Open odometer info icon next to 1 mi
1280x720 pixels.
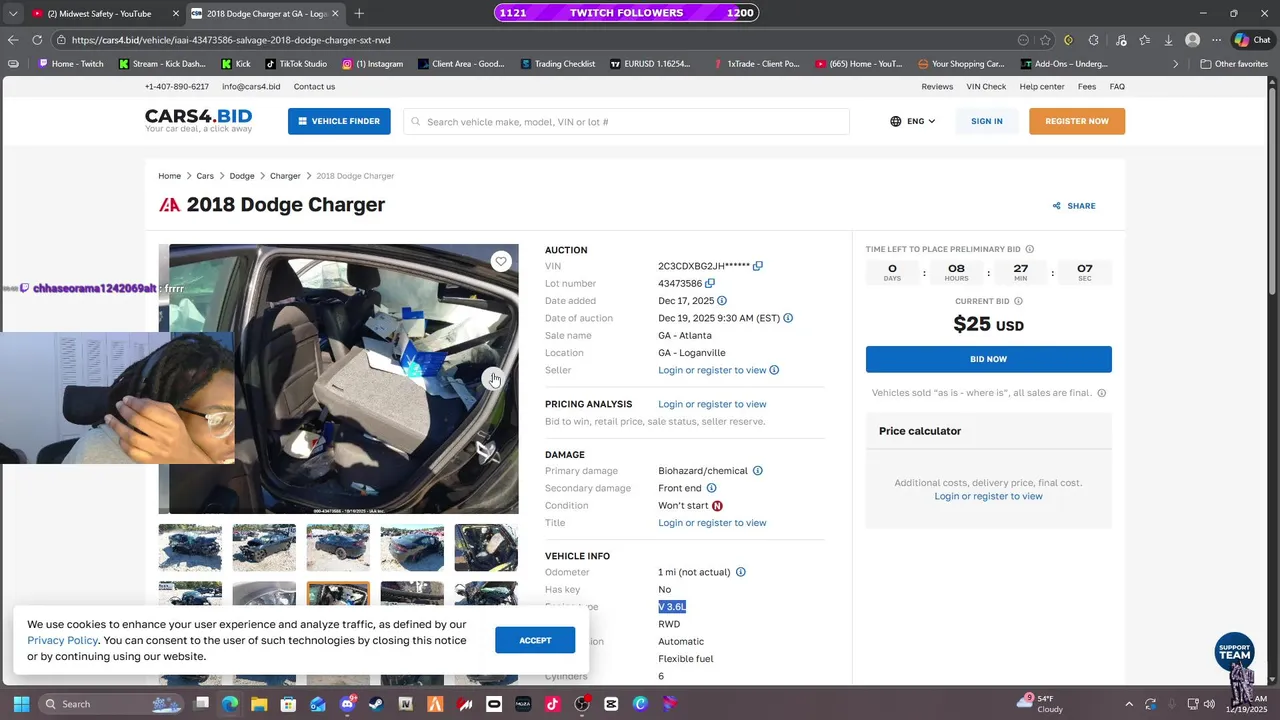coord(741,572)
